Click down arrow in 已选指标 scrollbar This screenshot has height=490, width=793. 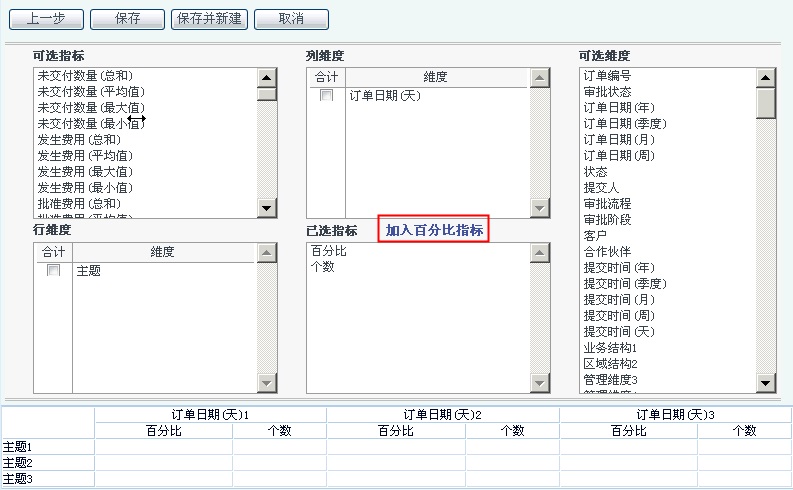[x=540, y=383]
